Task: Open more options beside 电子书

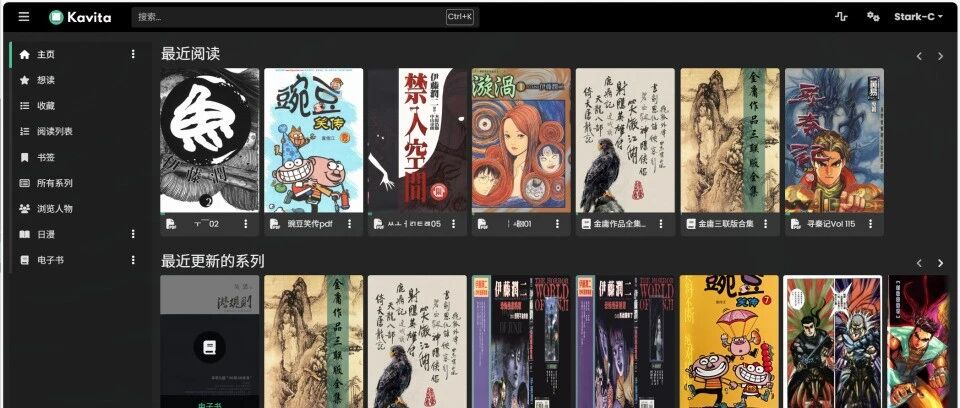Action: [x=133, y=260]
